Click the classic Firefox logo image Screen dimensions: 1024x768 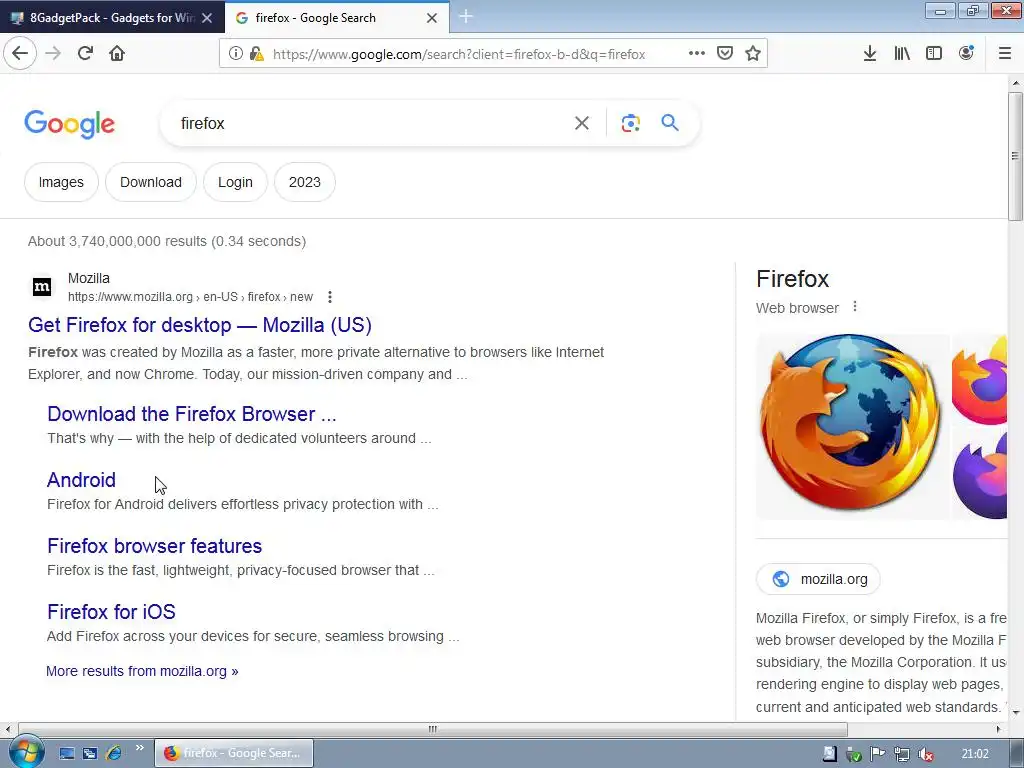tap(852, 426)
